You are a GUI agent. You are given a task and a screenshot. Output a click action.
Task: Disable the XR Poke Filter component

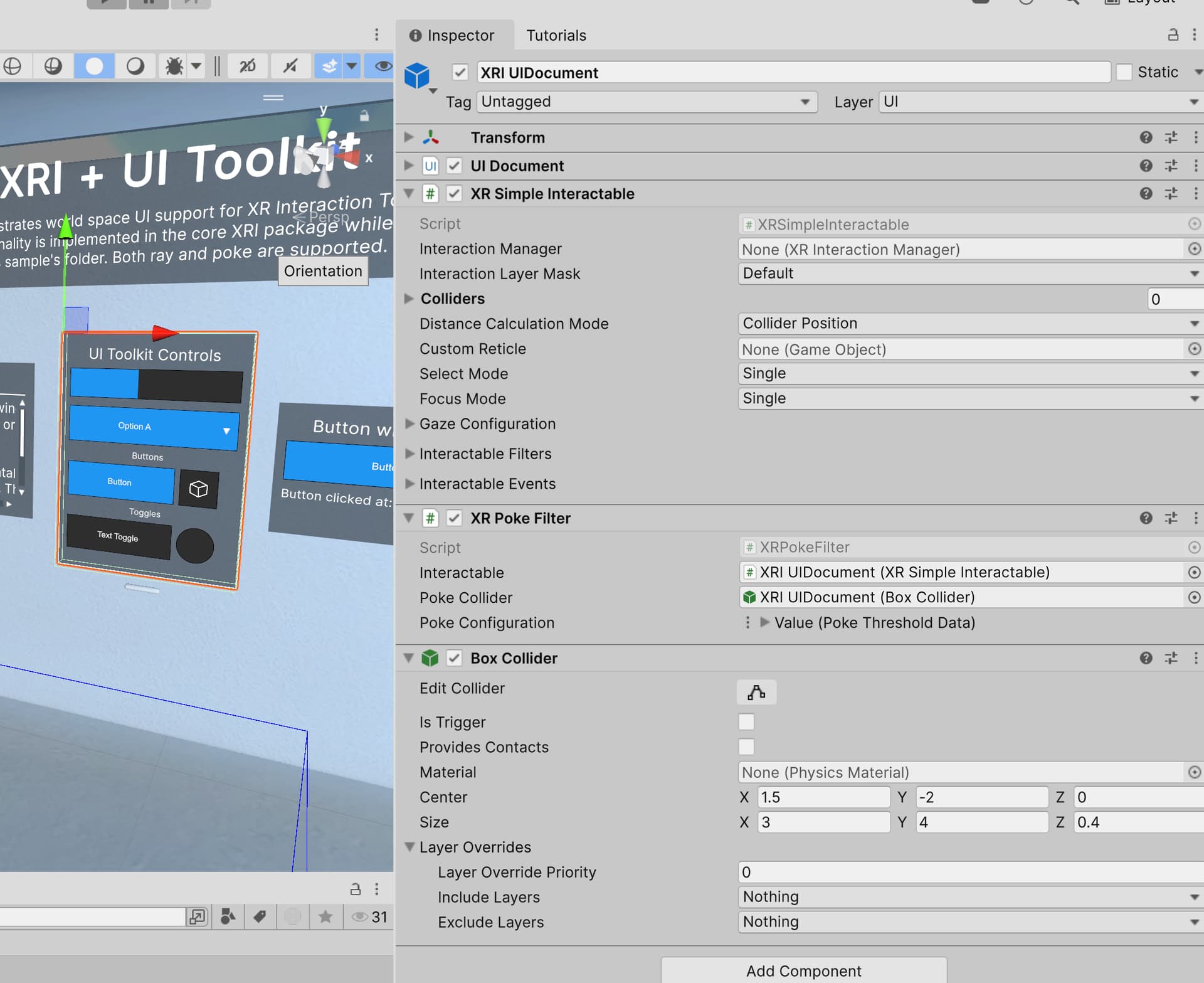[455, 518]
